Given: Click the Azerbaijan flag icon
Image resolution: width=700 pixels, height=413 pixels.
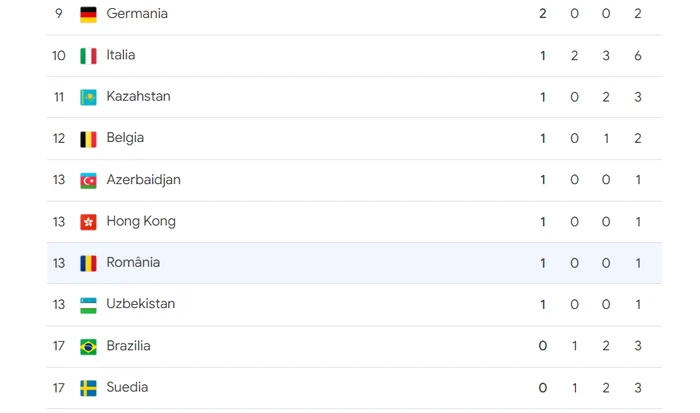Looking at the screenshot, I should (88, 180).
